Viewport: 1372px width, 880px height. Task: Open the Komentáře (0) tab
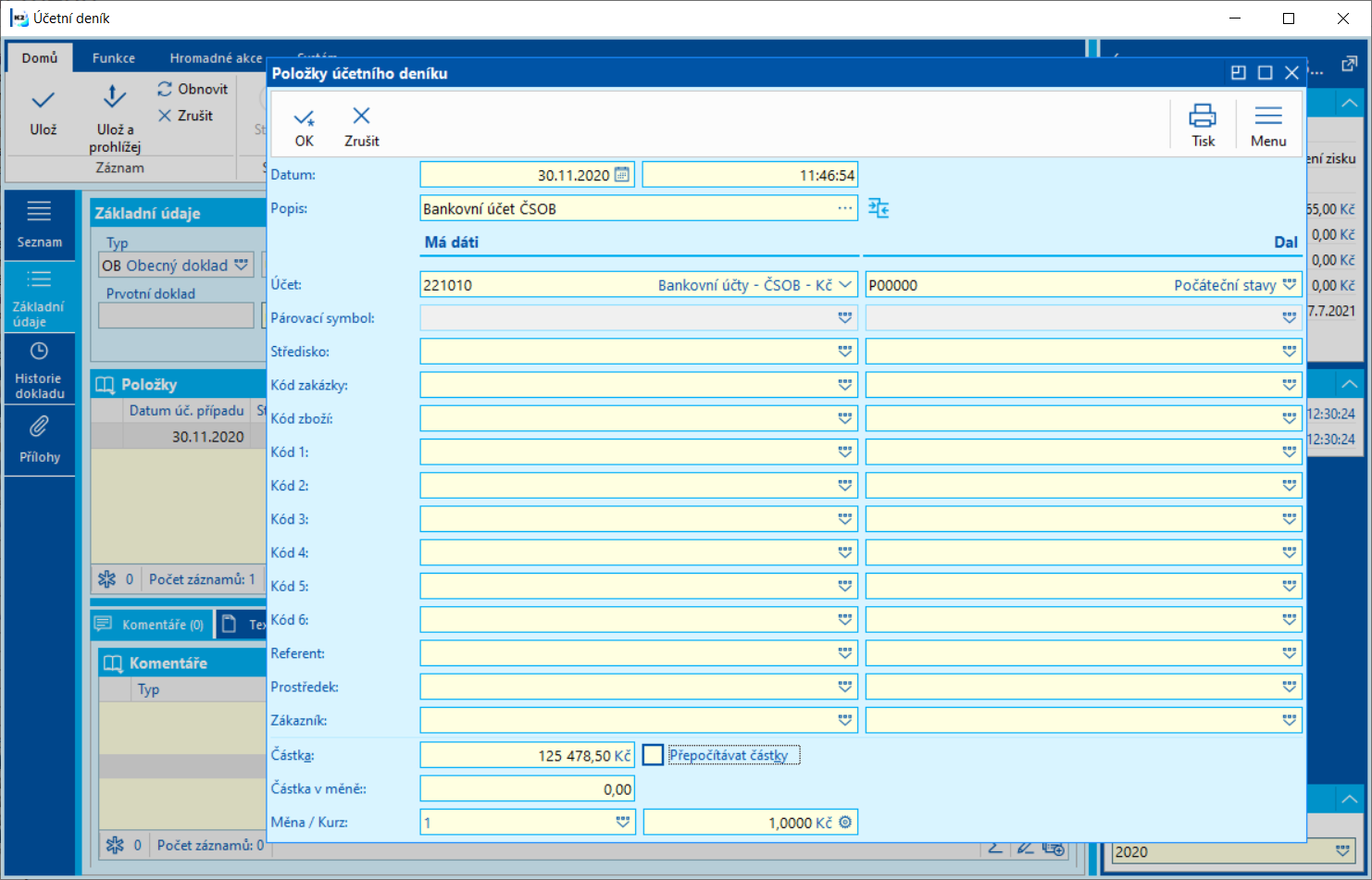153,625
